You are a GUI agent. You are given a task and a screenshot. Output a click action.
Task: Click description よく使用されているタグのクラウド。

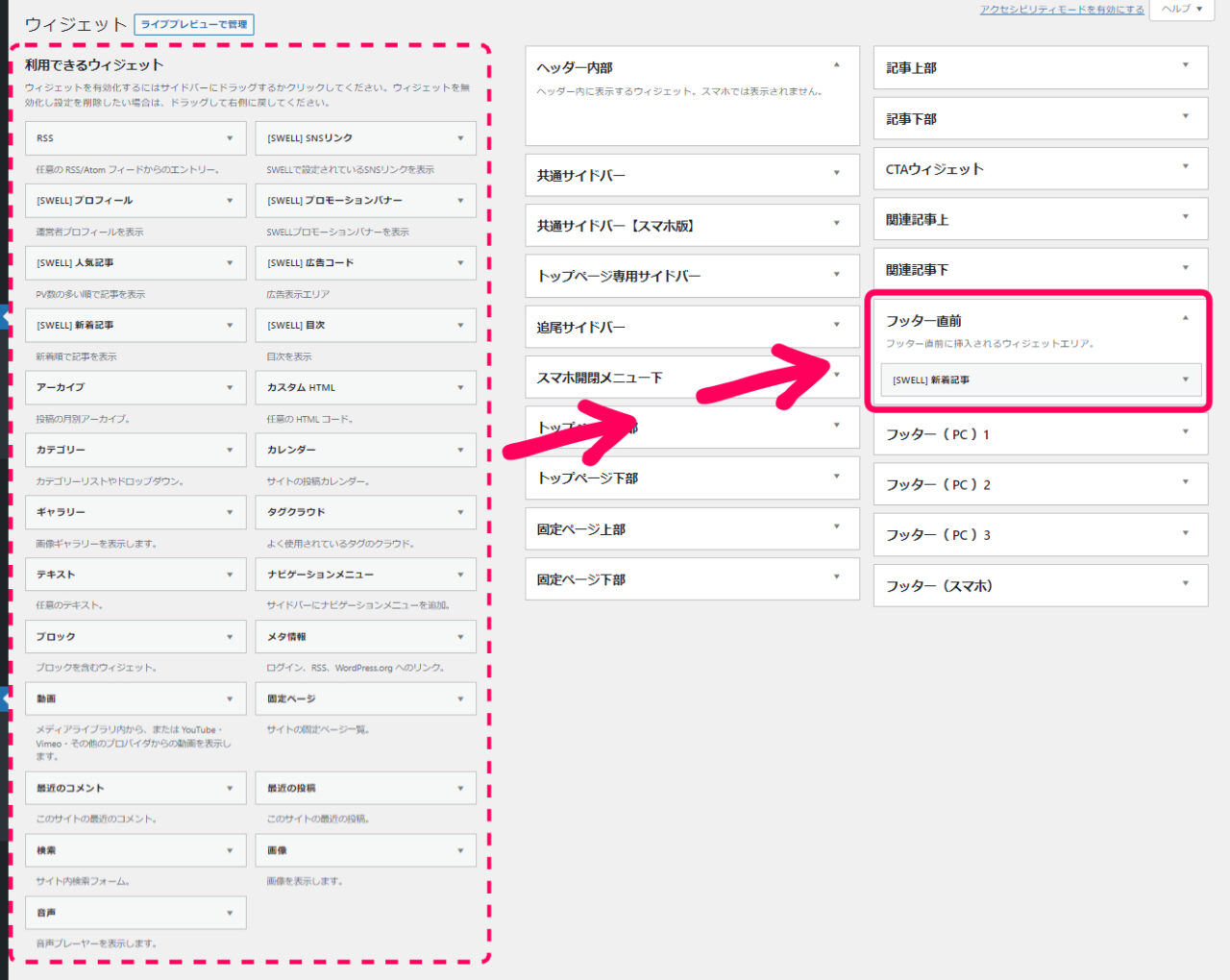[x=340, y=544]
